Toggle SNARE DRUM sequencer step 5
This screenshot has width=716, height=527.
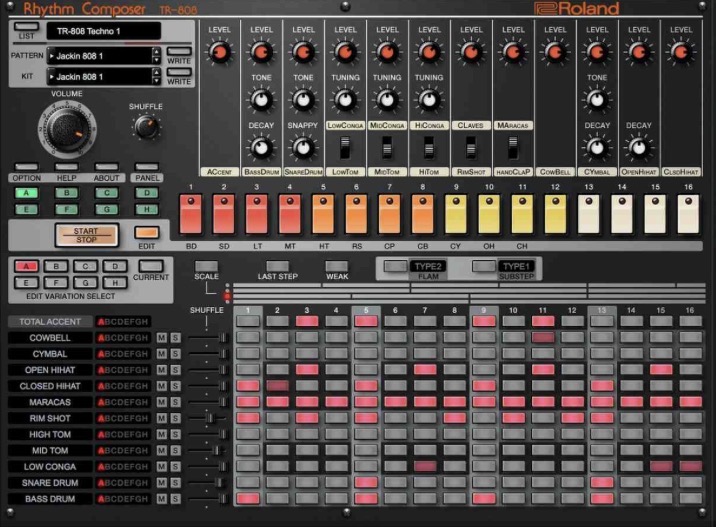click(x=366, y=483)
